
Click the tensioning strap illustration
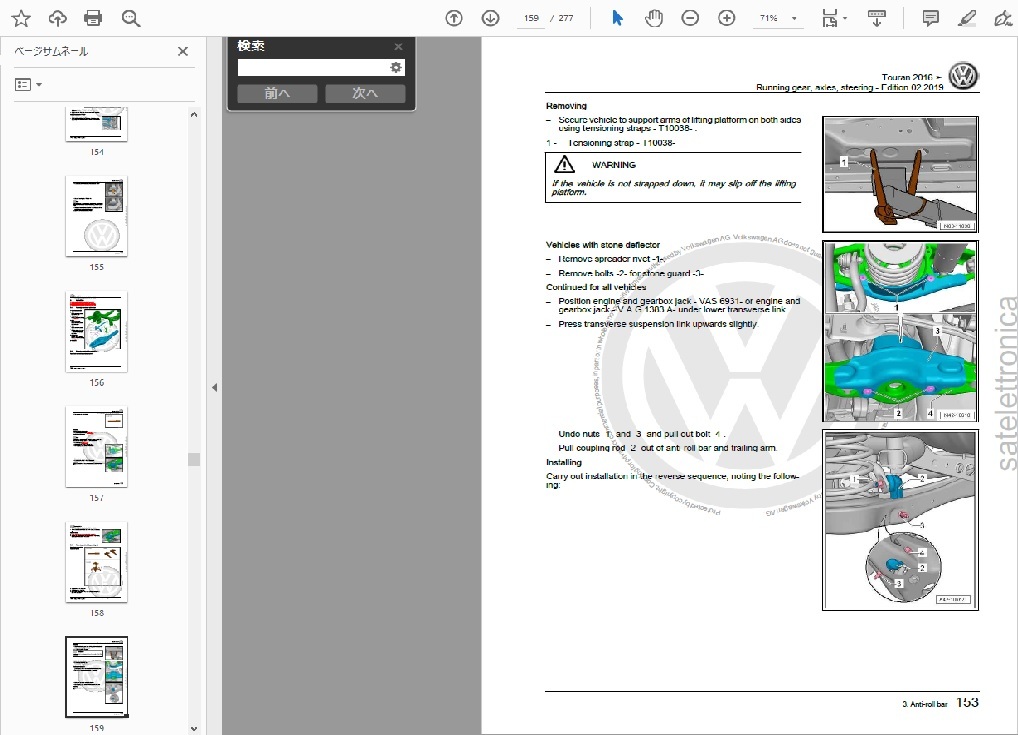[x=900, y=174]
